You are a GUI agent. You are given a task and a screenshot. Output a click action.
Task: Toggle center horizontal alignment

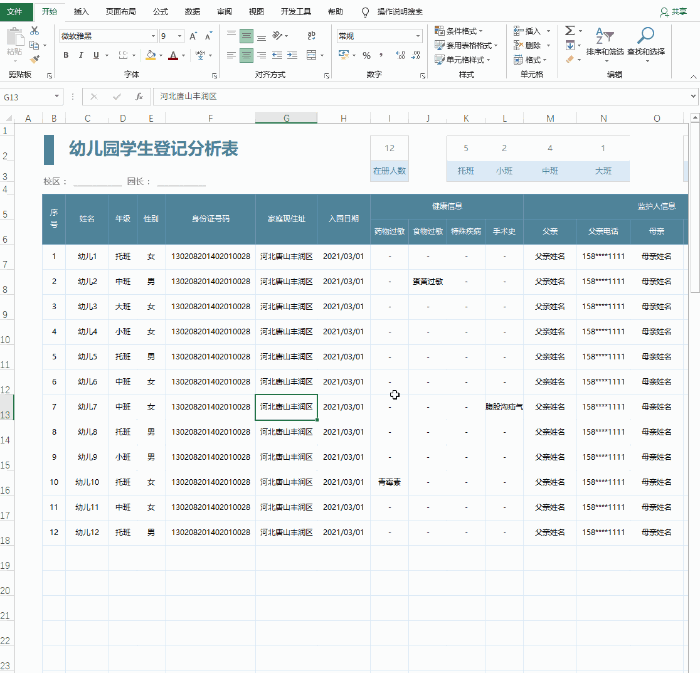click(x=246, y=55)
